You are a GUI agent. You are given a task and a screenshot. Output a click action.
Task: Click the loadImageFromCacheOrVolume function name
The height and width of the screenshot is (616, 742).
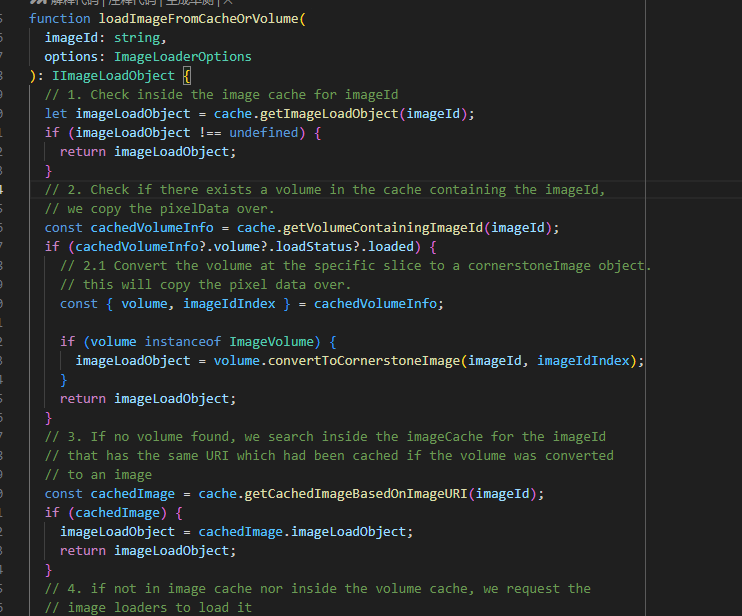coord(199,18)
